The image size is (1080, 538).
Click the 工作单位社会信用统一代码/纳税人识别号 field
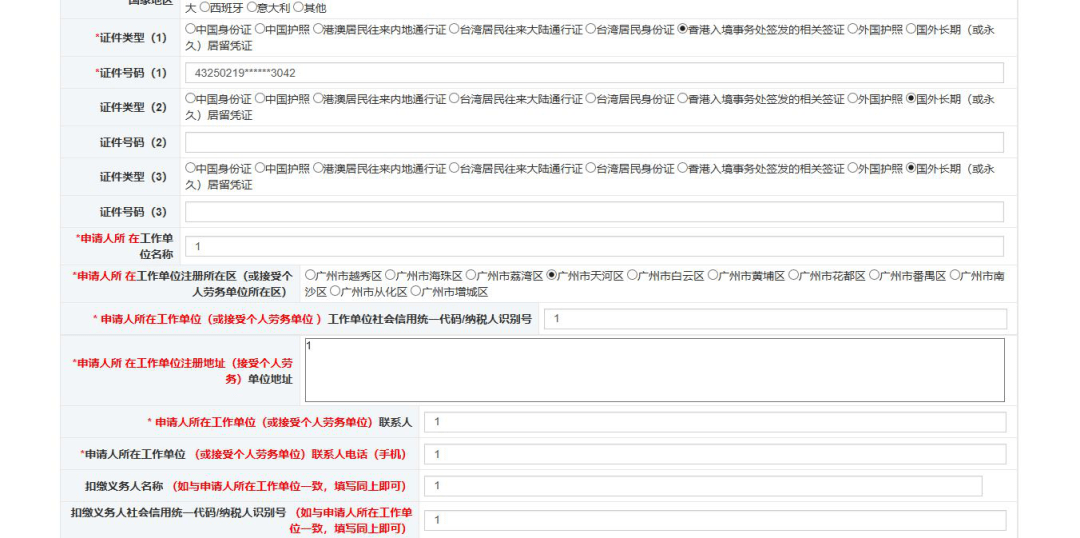775,319
